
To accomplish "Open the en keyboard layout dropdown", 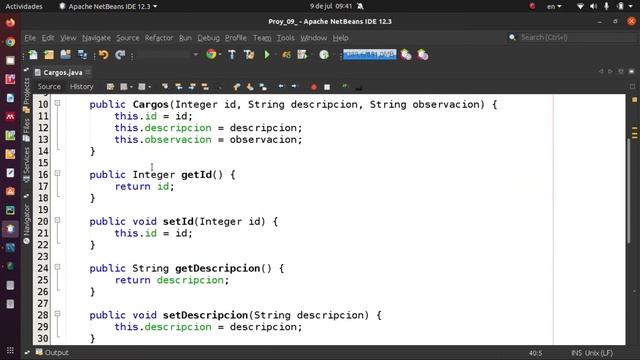I will coord(554,6).
